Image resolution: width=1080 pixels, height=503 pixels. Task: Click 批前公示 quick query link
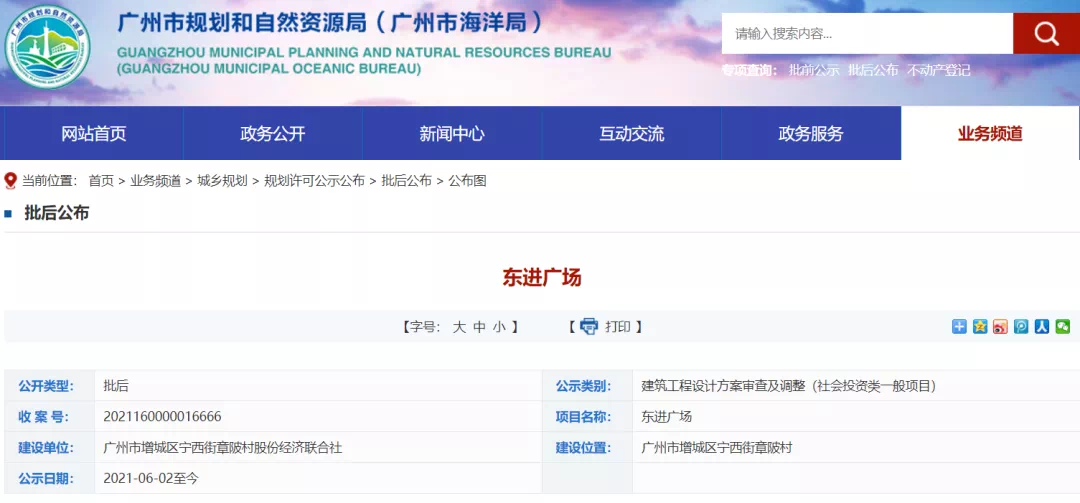[814, 71]
